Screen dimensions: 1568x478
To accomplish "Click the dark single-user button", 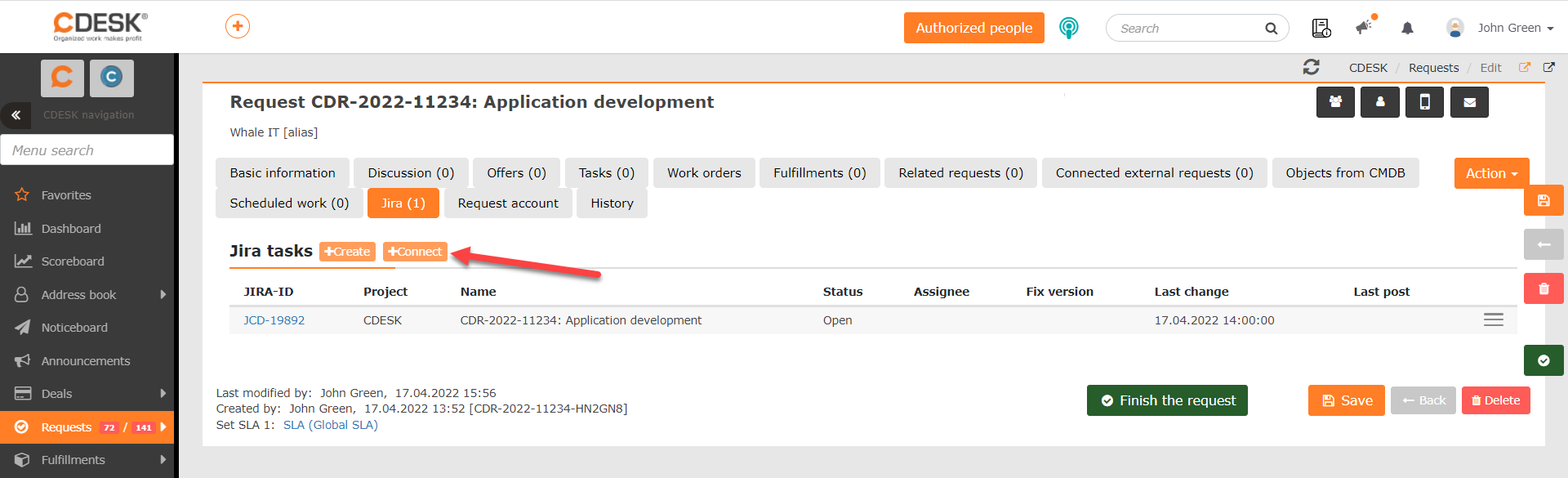I will pyautogui.click(x=1380, y=102).
